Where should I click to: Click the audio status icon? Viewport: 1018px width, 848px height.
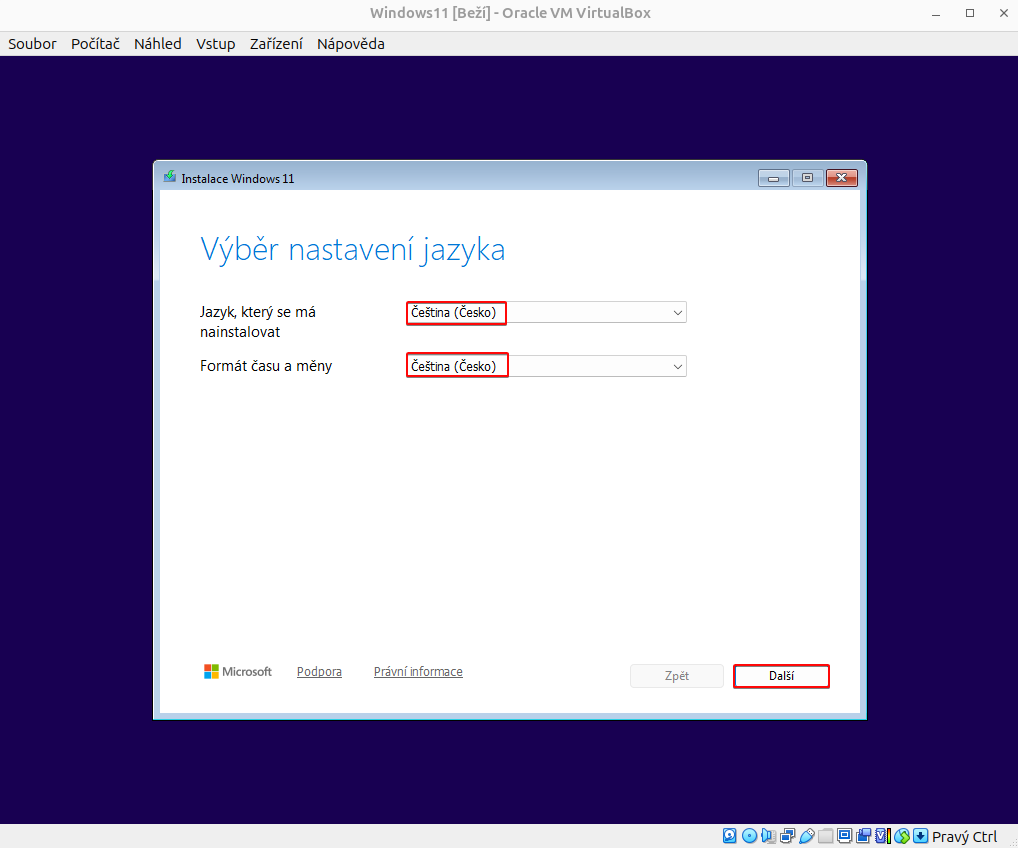(767, 836)
